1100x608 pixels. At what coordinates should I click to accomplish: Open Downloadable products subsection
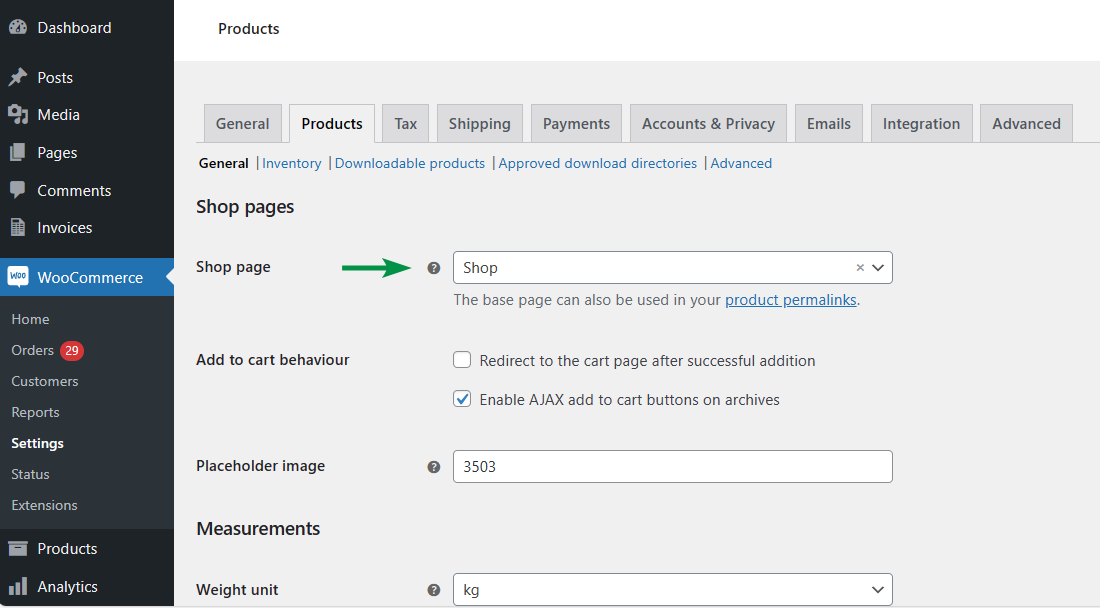click(410, 163)
